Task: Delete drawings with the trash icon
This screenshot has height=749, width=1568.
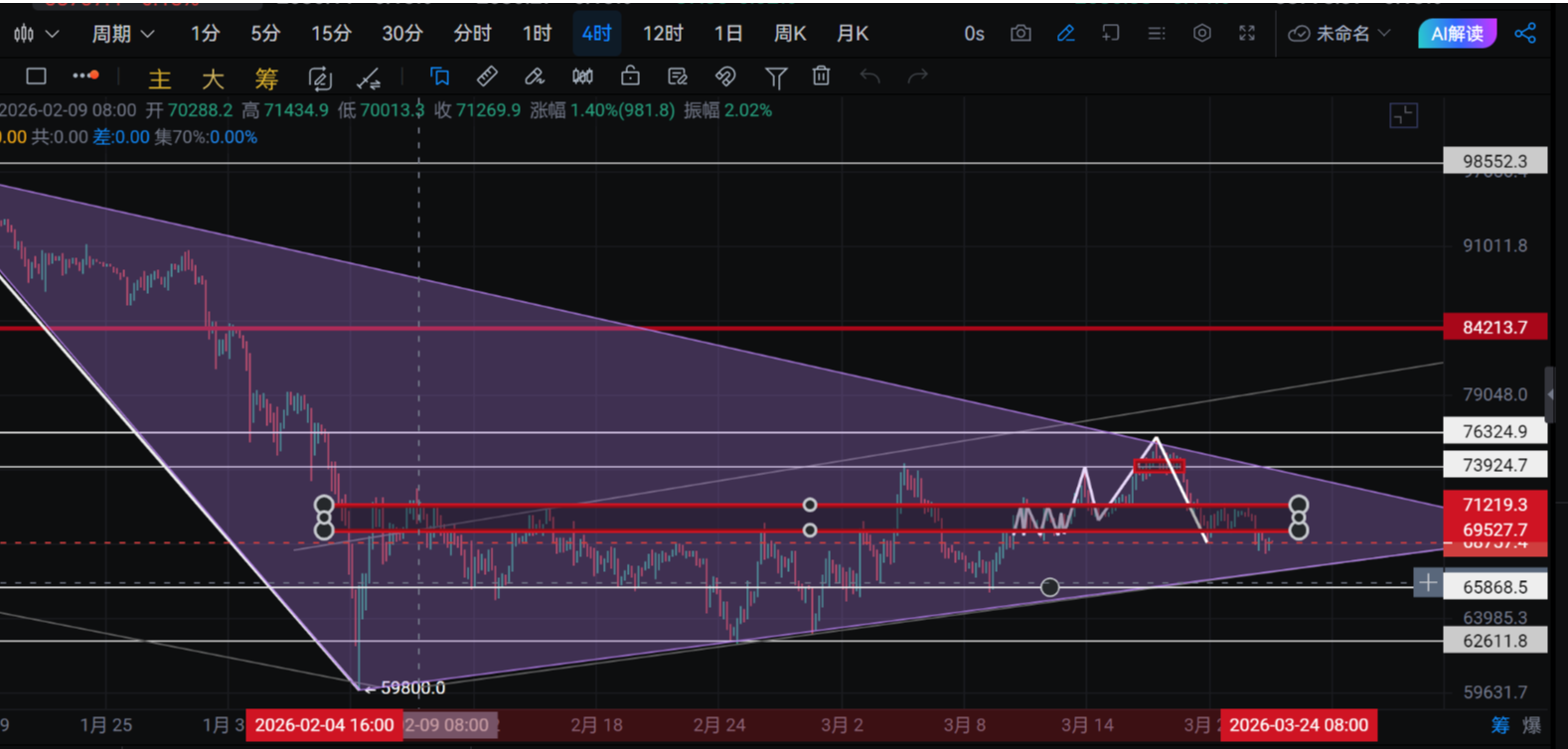Action: pos(821,76)
